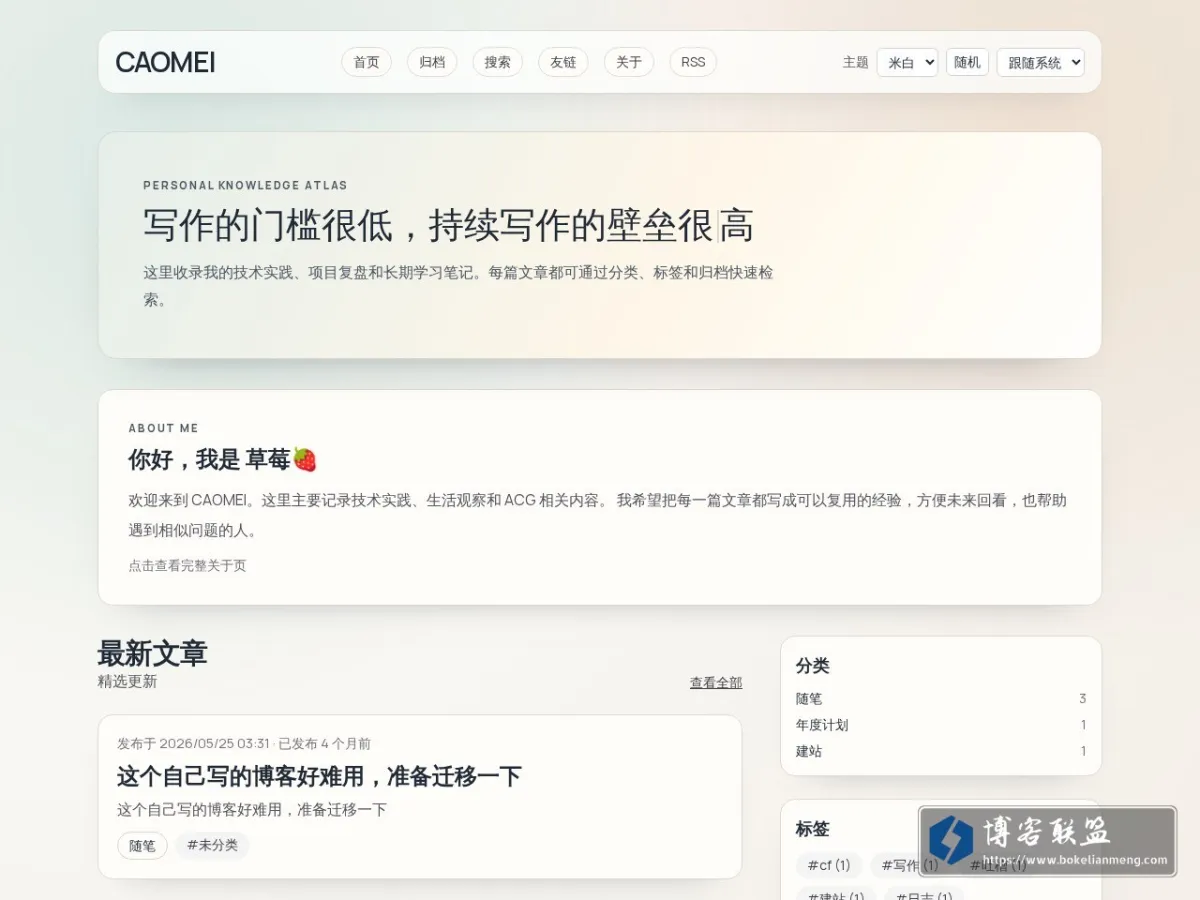Image resolution: width=1200 pixels, height=900 pixels.
Task: Open the RSS feed link
Action: click(x=693, y=62)
